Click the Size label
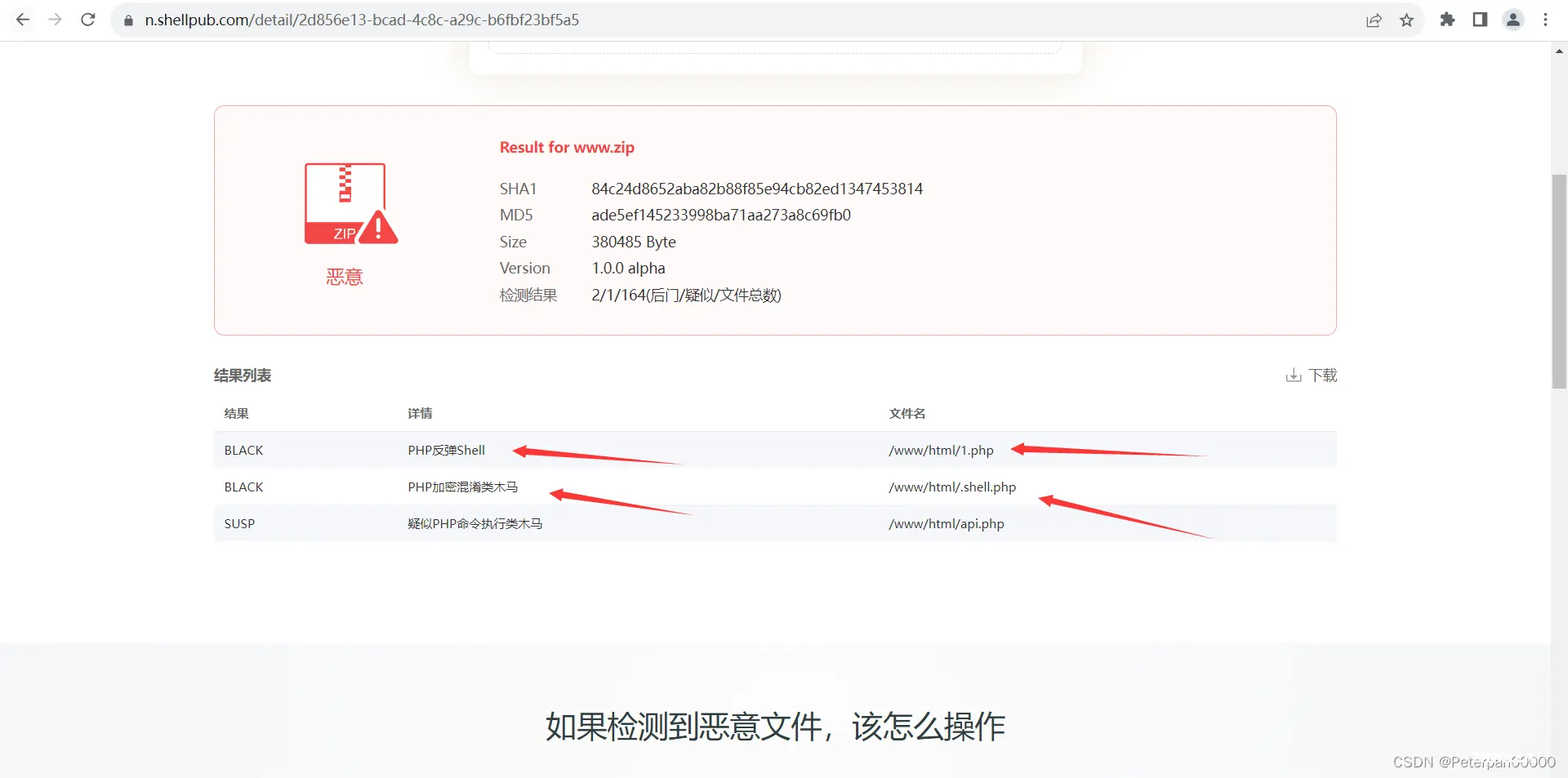1568x778 pixels. pos(513,242)
